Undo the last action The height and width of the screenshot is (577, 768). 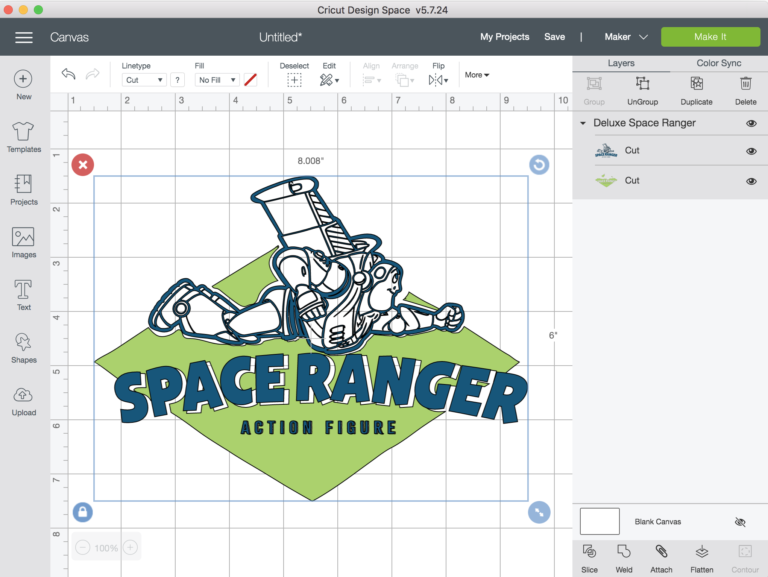coord(69,74)
